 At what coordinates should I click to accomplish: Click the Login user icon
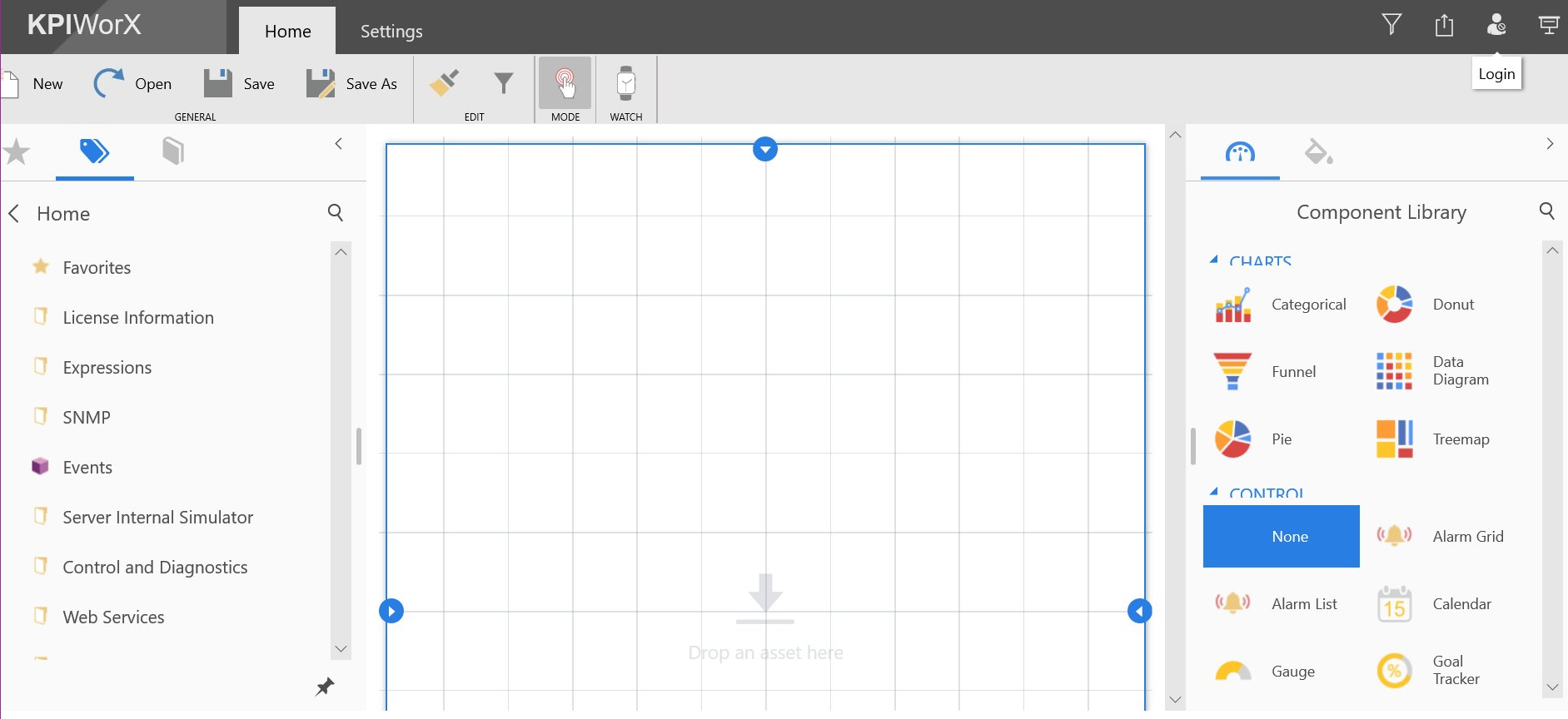[x=1496, y=25]
